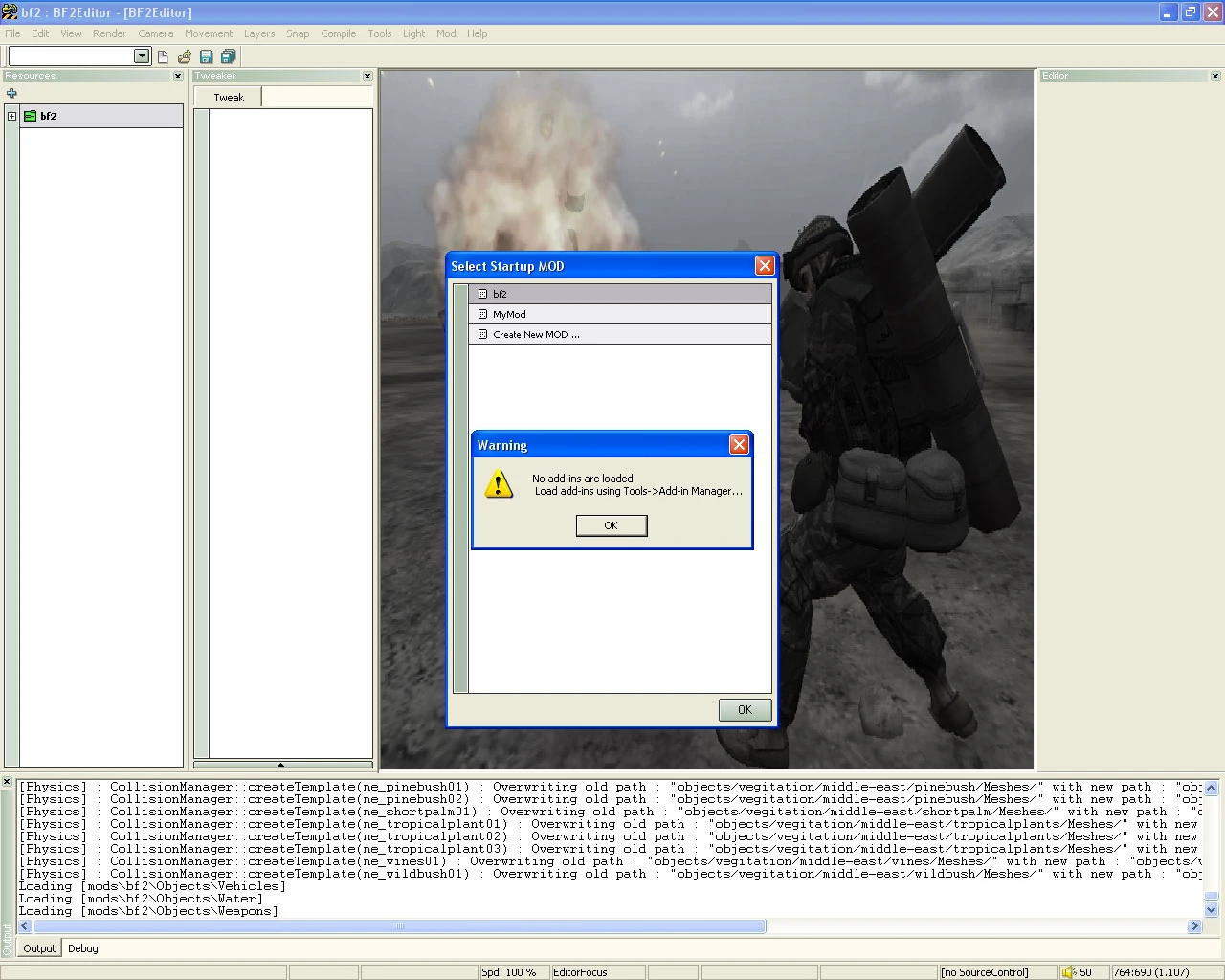Open the Movement menu

[x=209, y=33]
